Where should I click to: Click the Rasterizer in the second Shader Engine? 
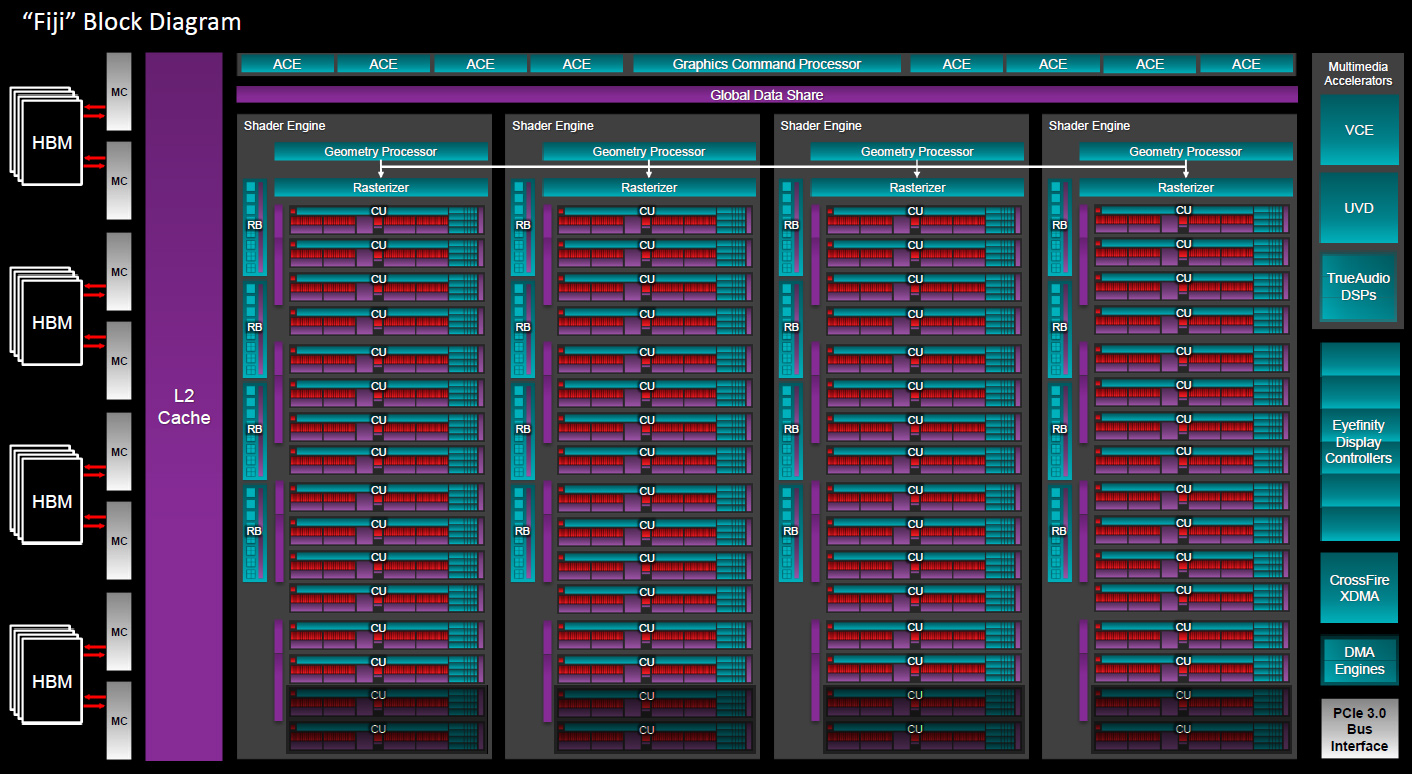pos(649,188)
